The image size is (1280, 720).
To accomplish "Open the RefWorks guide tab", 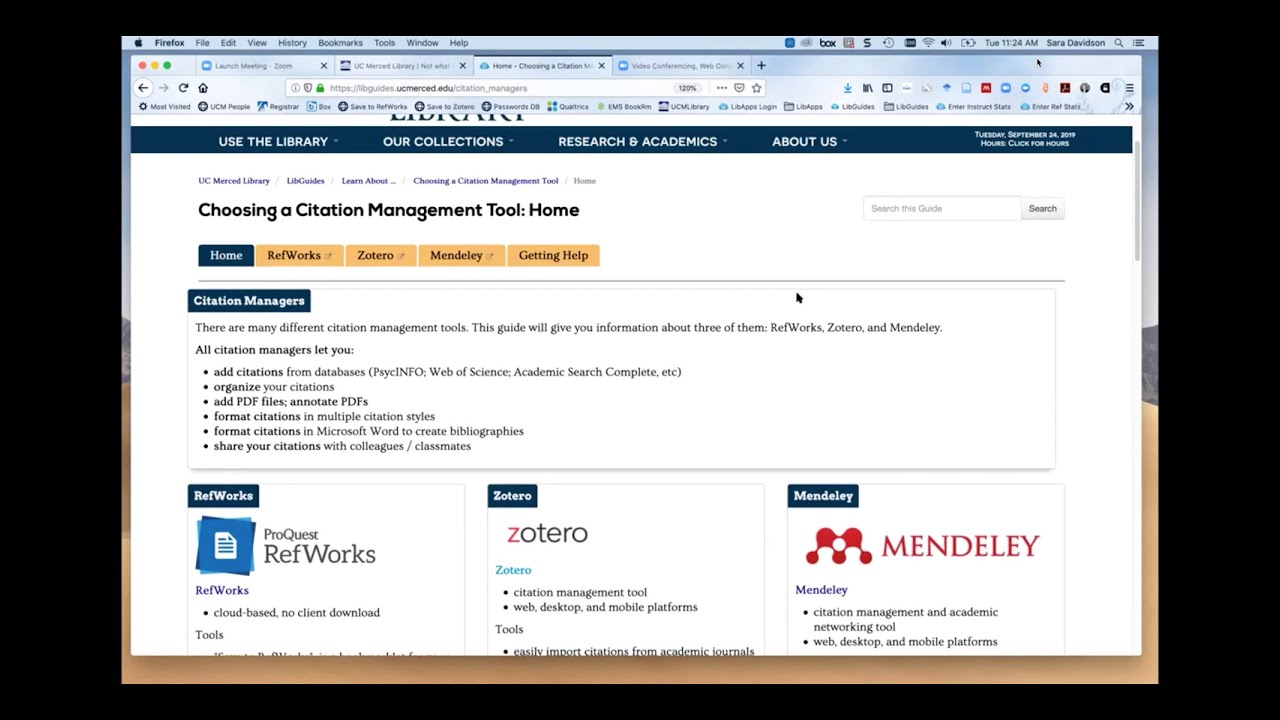I will point(299,255).
